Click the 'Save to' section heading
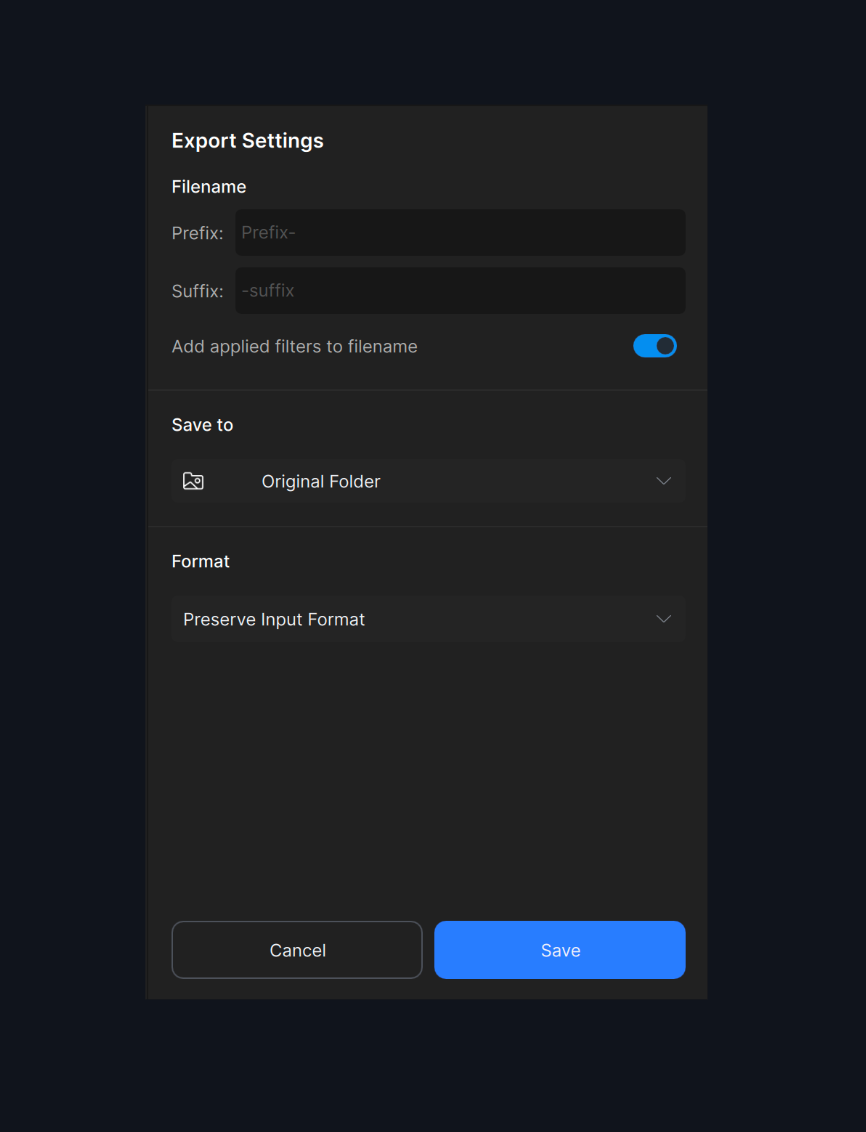866x1132 pixels. (x=202, y=424)
